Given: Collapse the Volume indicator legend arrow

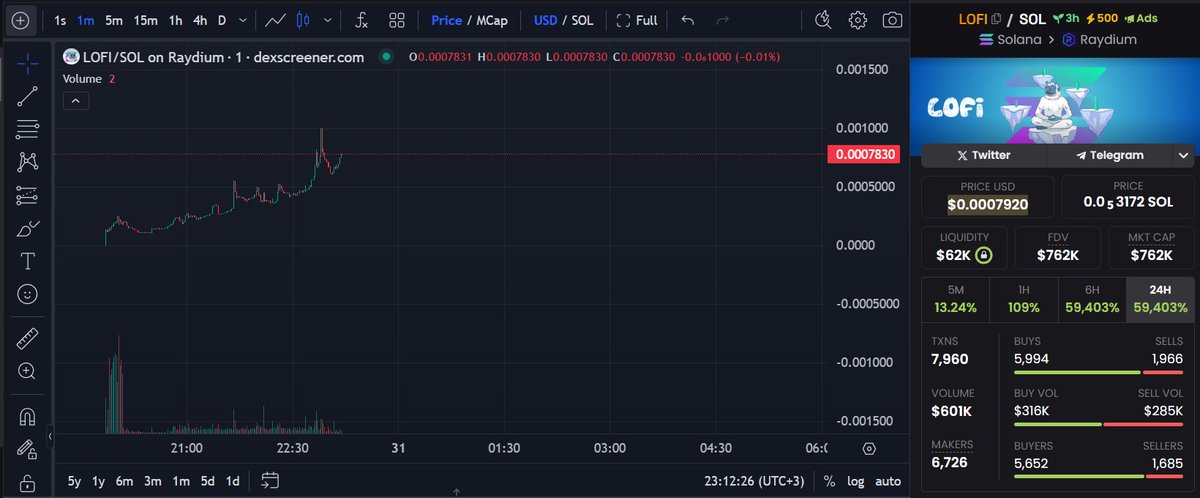Looking at the screenshot, I should coord(76,100).
